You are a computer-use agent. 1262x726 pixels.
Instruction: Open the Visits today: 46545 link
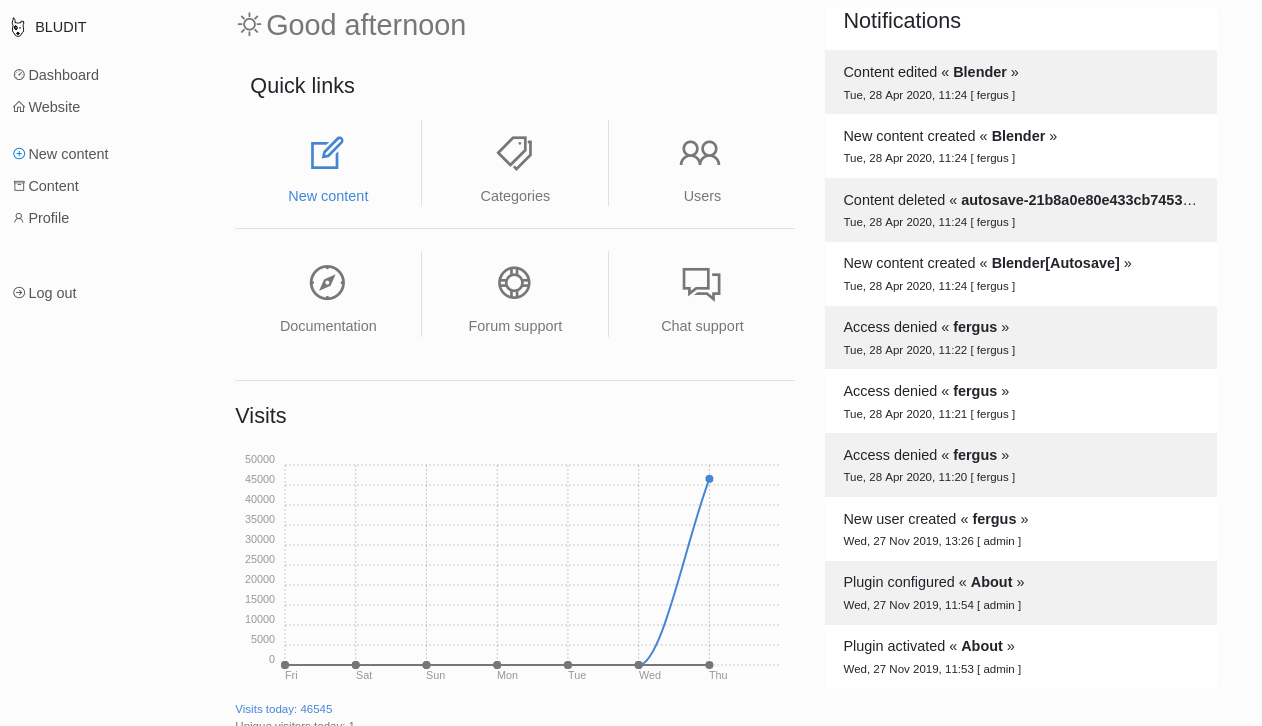coord(283,708)
